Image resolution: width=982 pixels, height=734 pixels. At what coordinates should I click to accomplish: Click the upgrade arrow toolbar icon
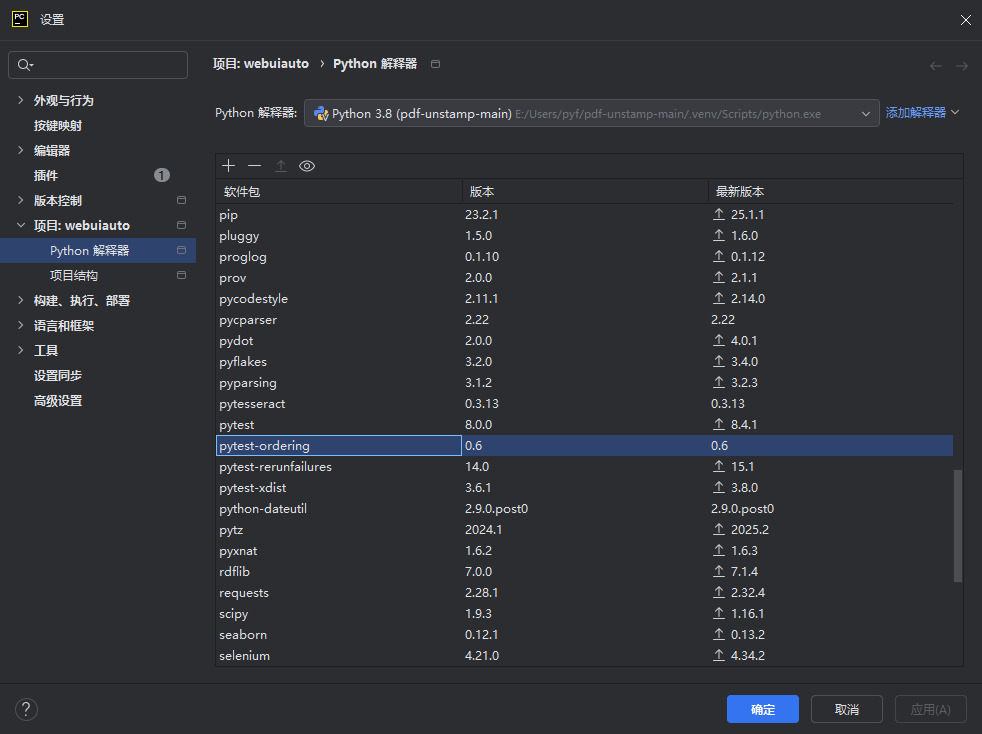[x=281, y=166]
